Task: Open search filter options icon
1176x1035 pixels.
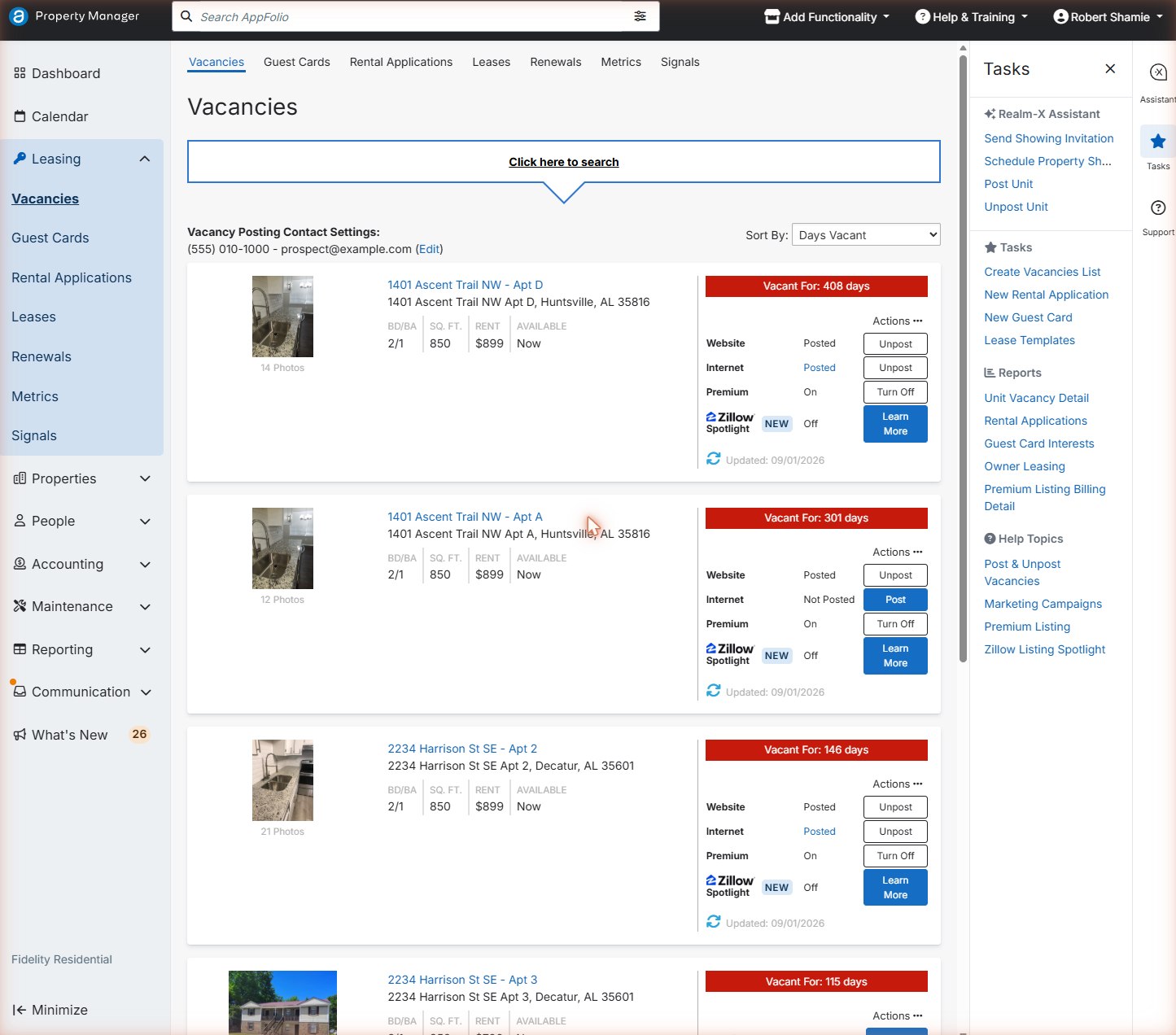Action: [x=640, y=16]
